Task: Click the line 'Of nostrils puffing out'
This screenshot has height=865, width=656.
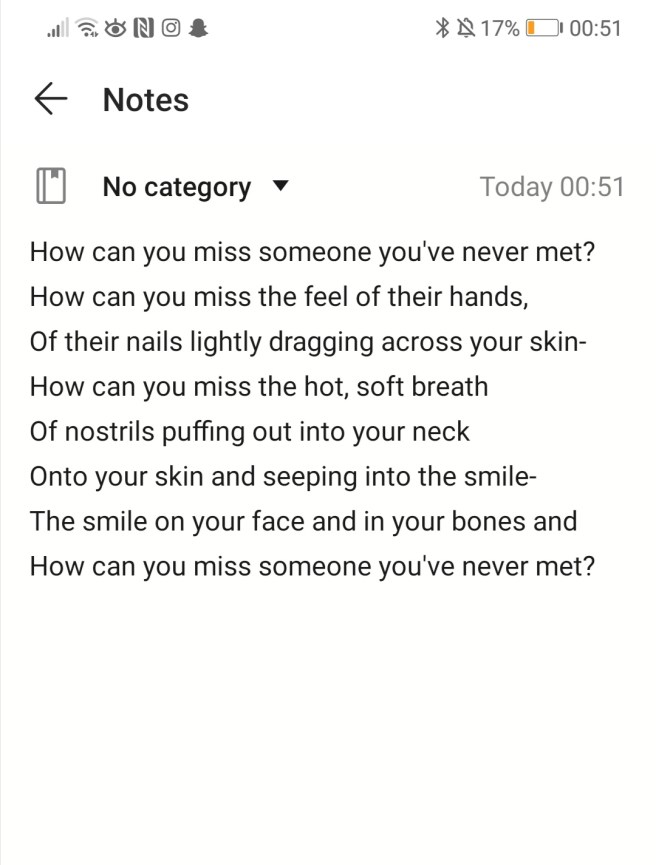Action: 249,431
